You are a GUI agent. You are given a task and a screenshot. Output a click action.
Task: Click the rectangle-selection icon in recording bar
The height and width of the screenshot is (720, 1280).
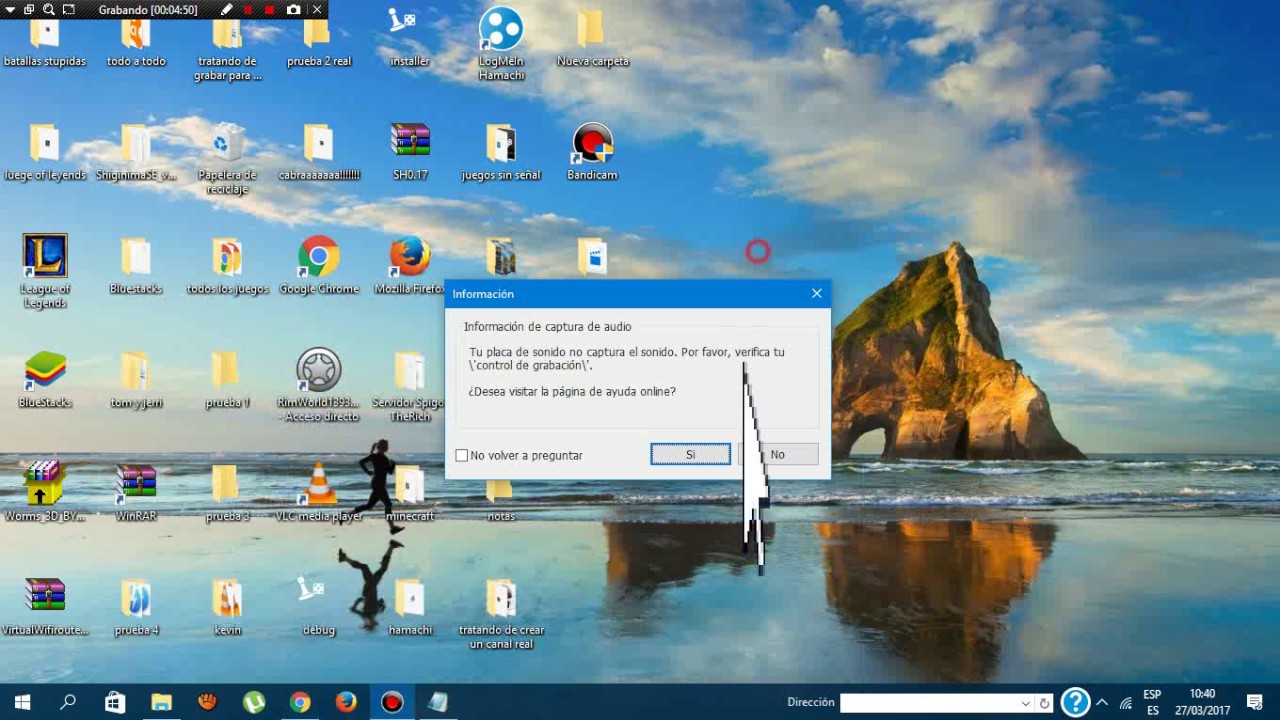(68, 10)
